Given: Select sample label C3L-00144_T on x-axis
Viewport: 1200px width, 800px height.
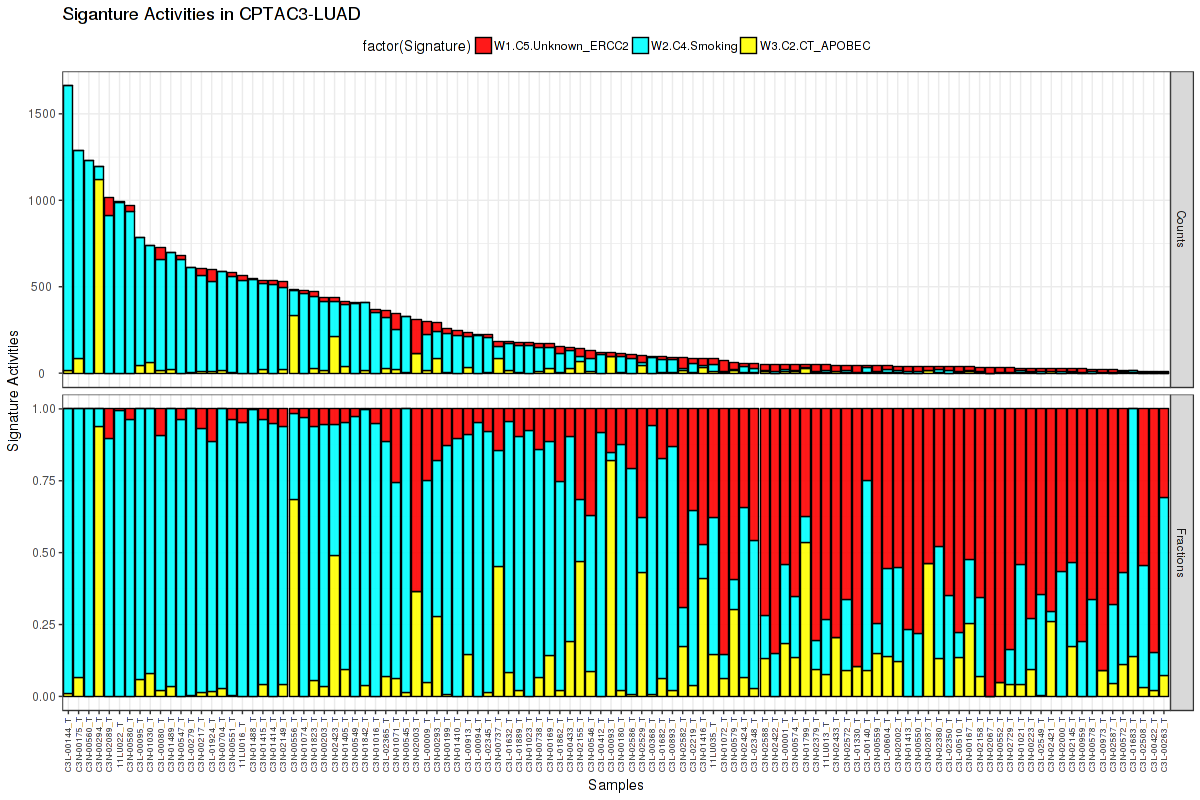Looking at the screenshot, I should tap(68, 745).
